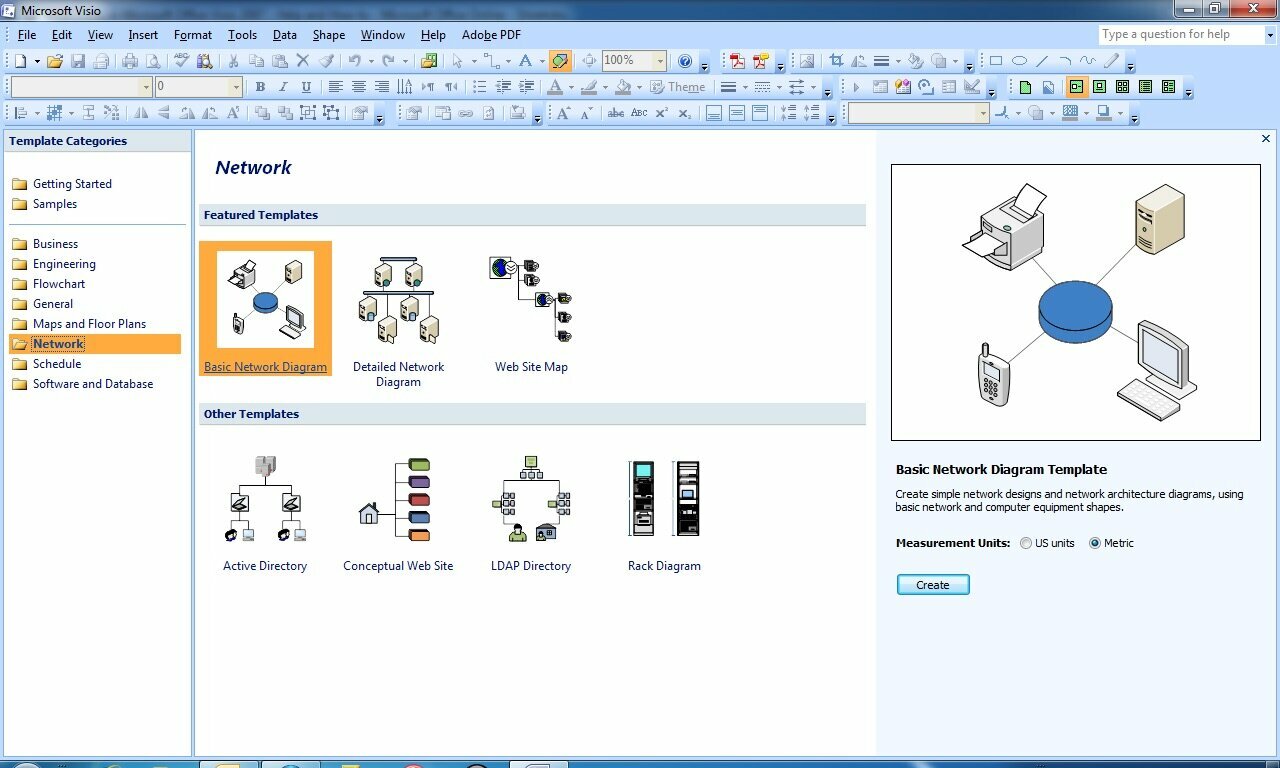Viewport: 1280px width, 768px height.
Task: Apply Superscript x² icon
Action: (x=662, y=113)
